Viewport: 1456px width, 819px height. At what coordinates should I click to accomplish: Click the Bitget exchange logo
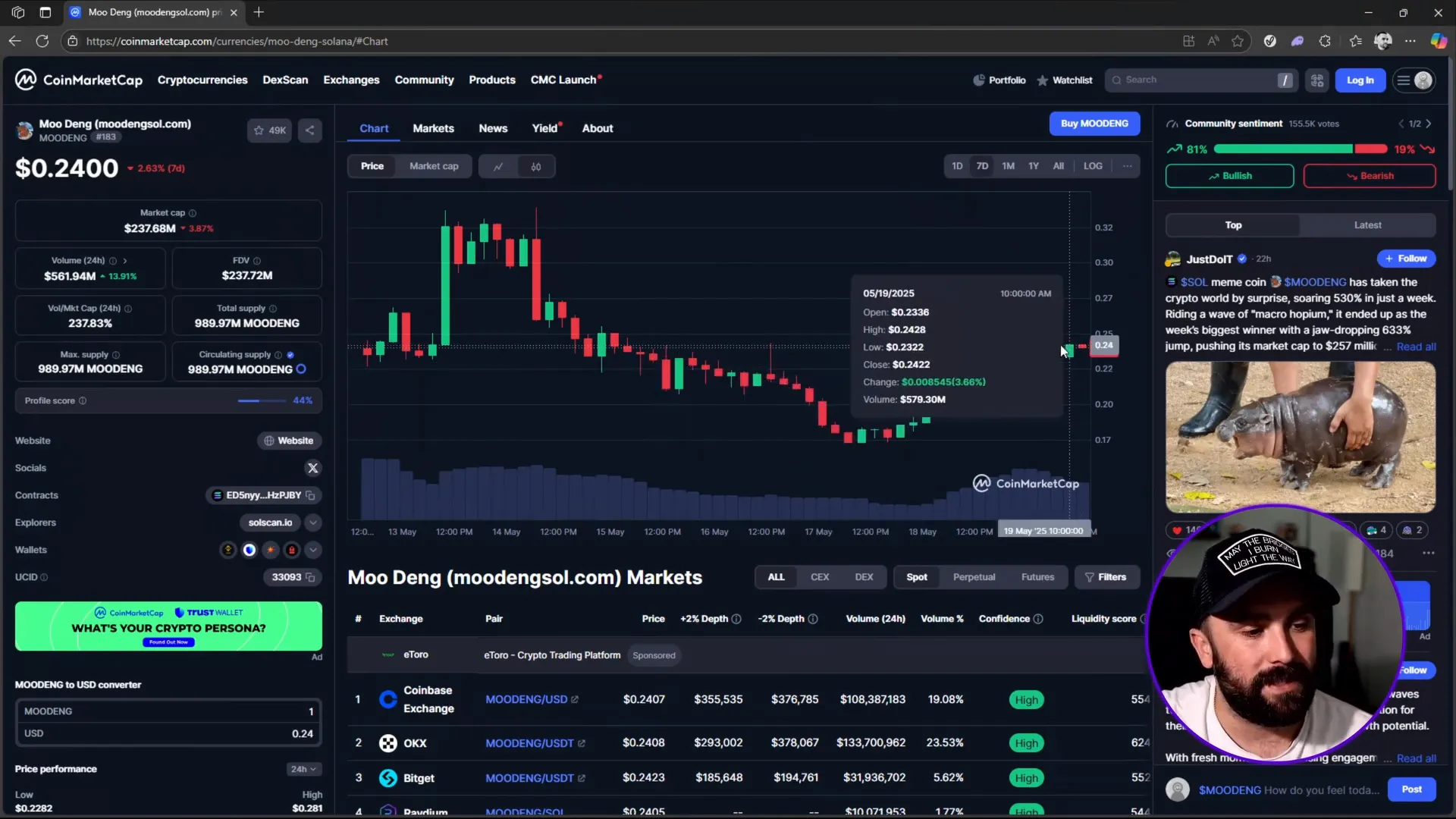click(388, 778)
